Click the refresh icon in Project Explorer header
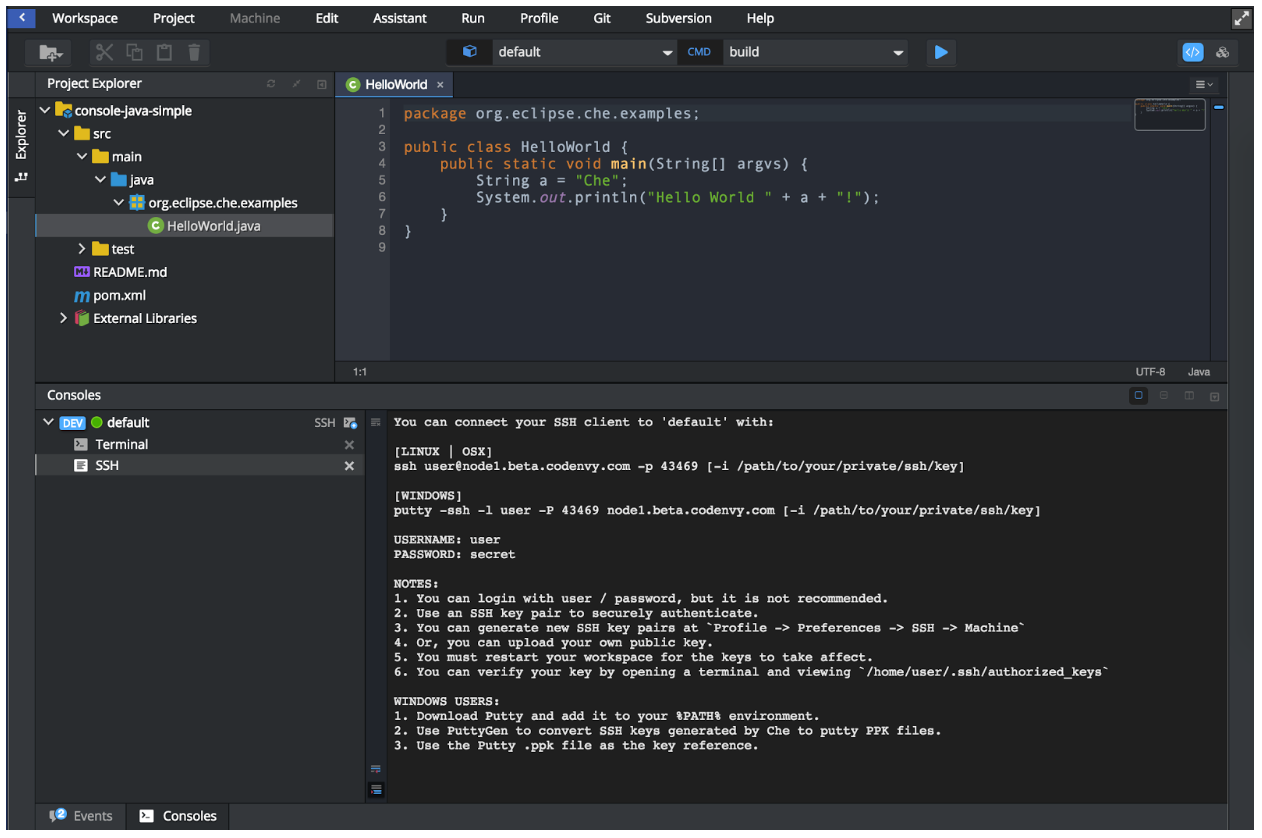 coord(271,84)
